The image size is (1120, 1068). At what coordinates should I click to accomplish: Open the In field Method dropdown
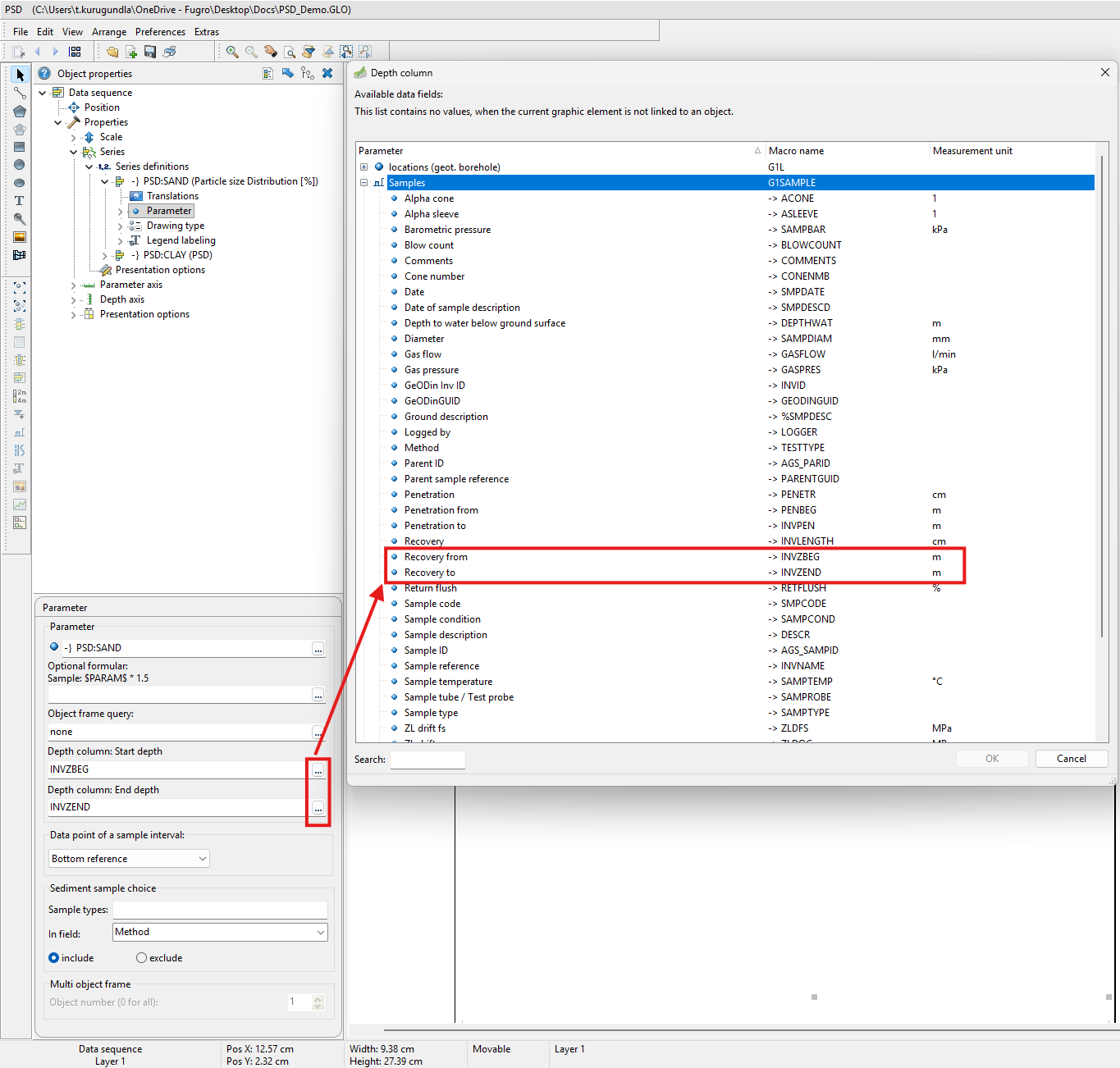tap(220, 933)
